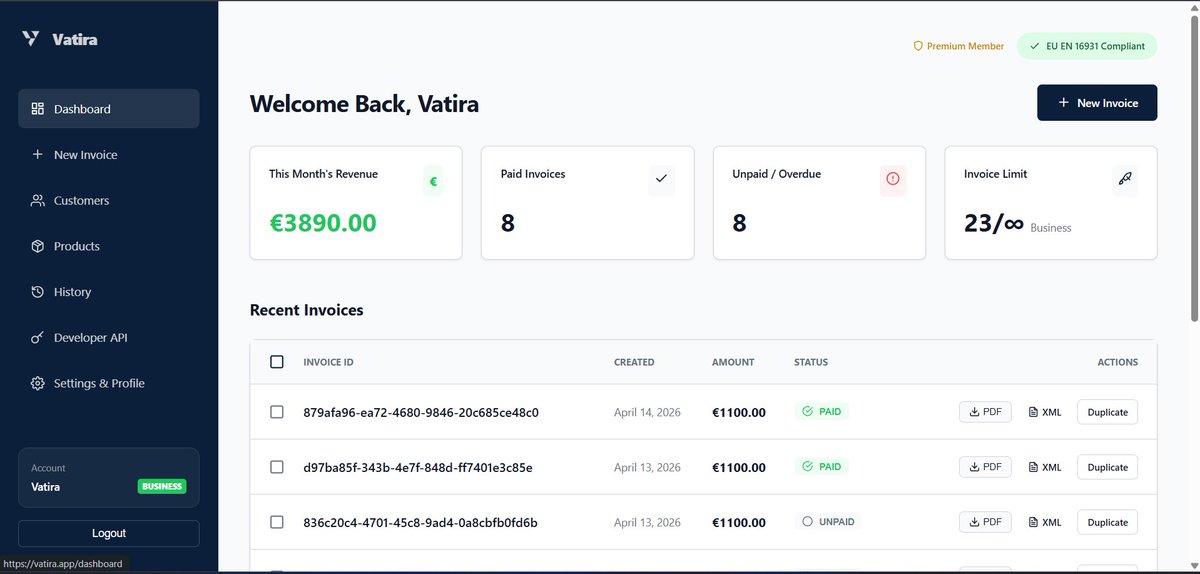1200x574 pixels.
Task: Open the Customers page
Action: coord(109,200)
